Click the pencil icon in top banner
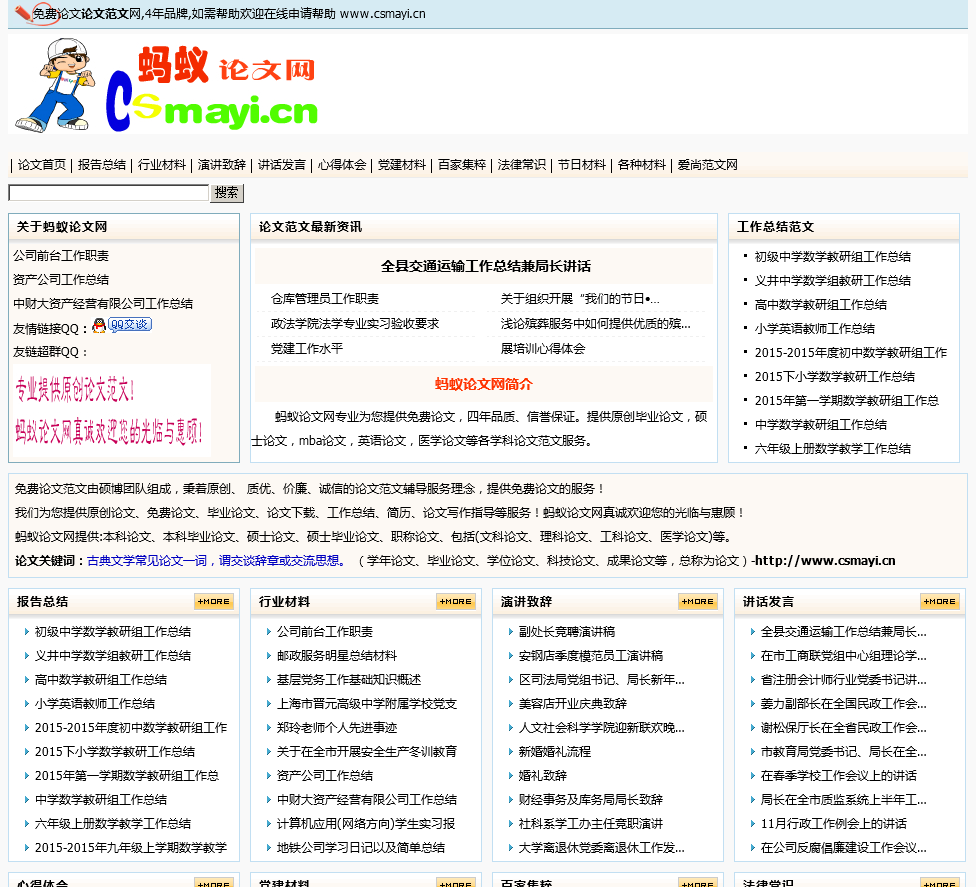The height and width of the screenshot is (887, 976). (x=22, y=13)
